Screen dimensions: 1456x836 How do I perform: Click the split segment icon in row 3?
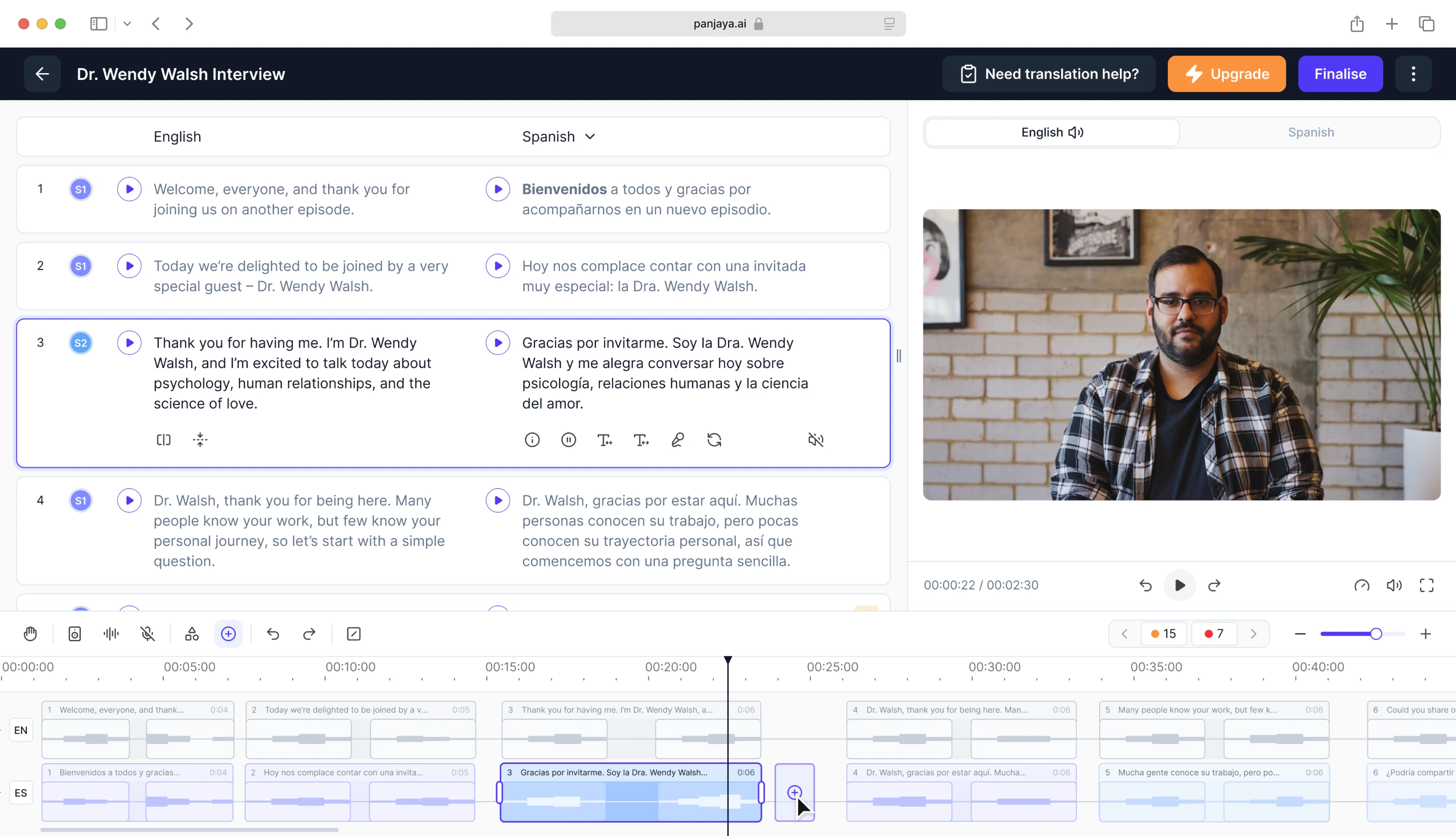[164, 440]
